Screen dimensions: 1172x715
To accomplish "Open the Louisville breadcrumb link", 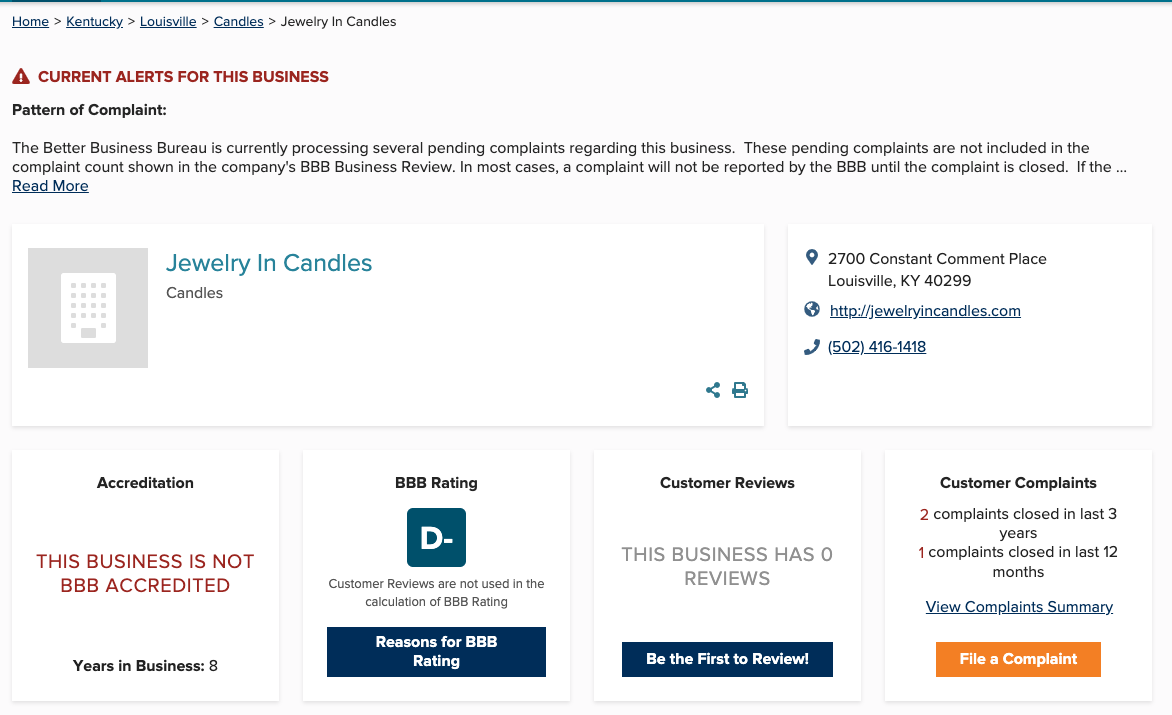I will (x=168, y=22).
